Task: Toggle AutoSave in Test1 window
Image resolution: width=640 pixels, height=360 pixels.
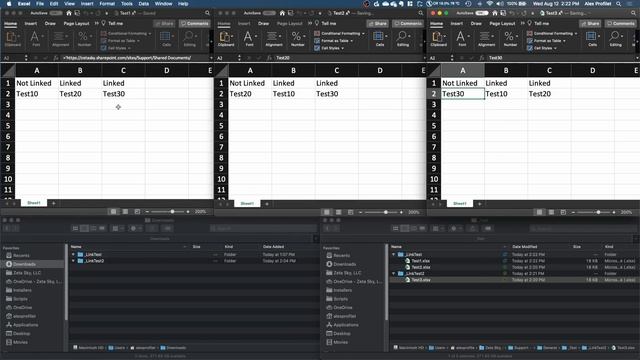Action: point(56,13)
